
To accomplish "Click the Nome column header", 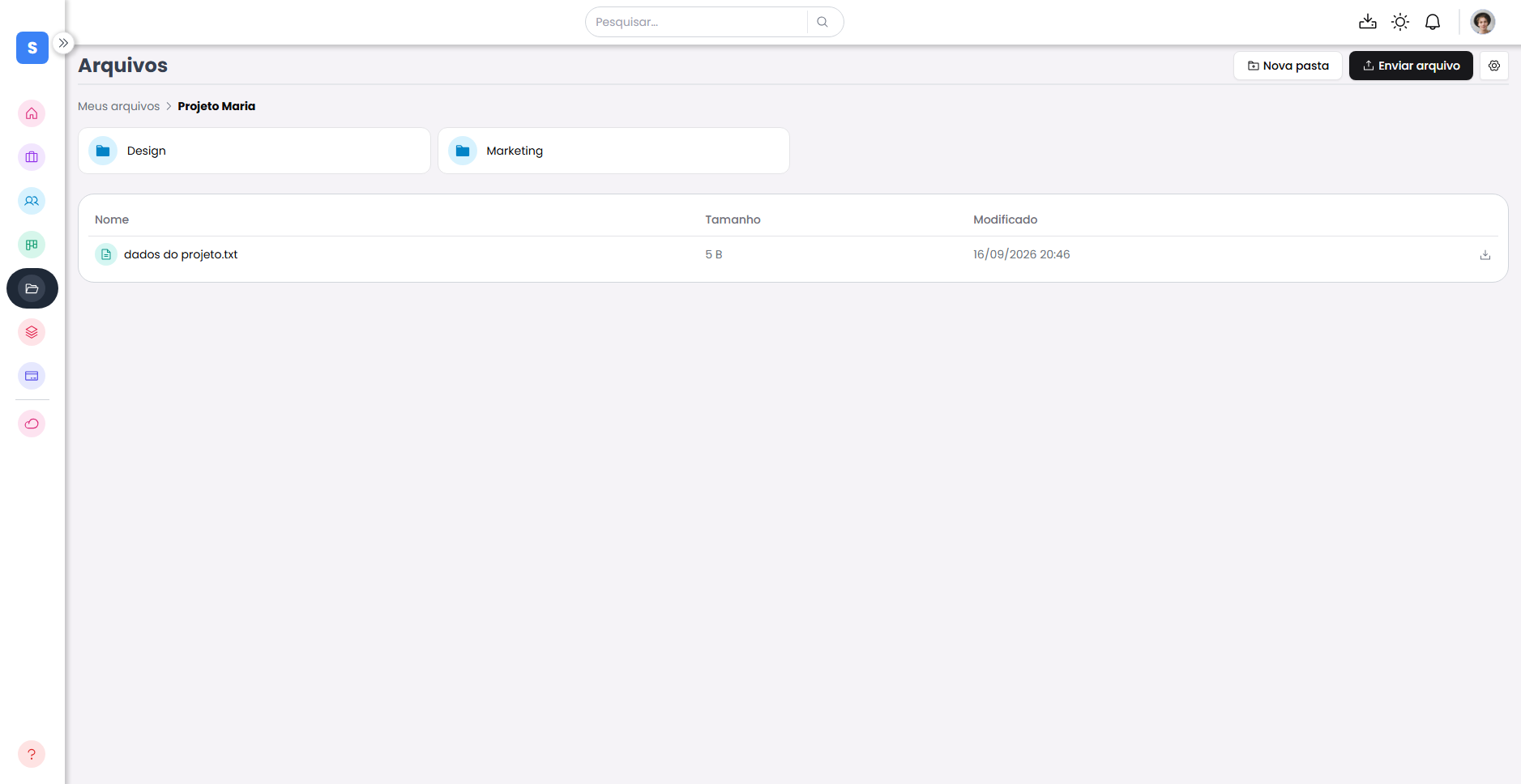I will click(x=112, y=219).
